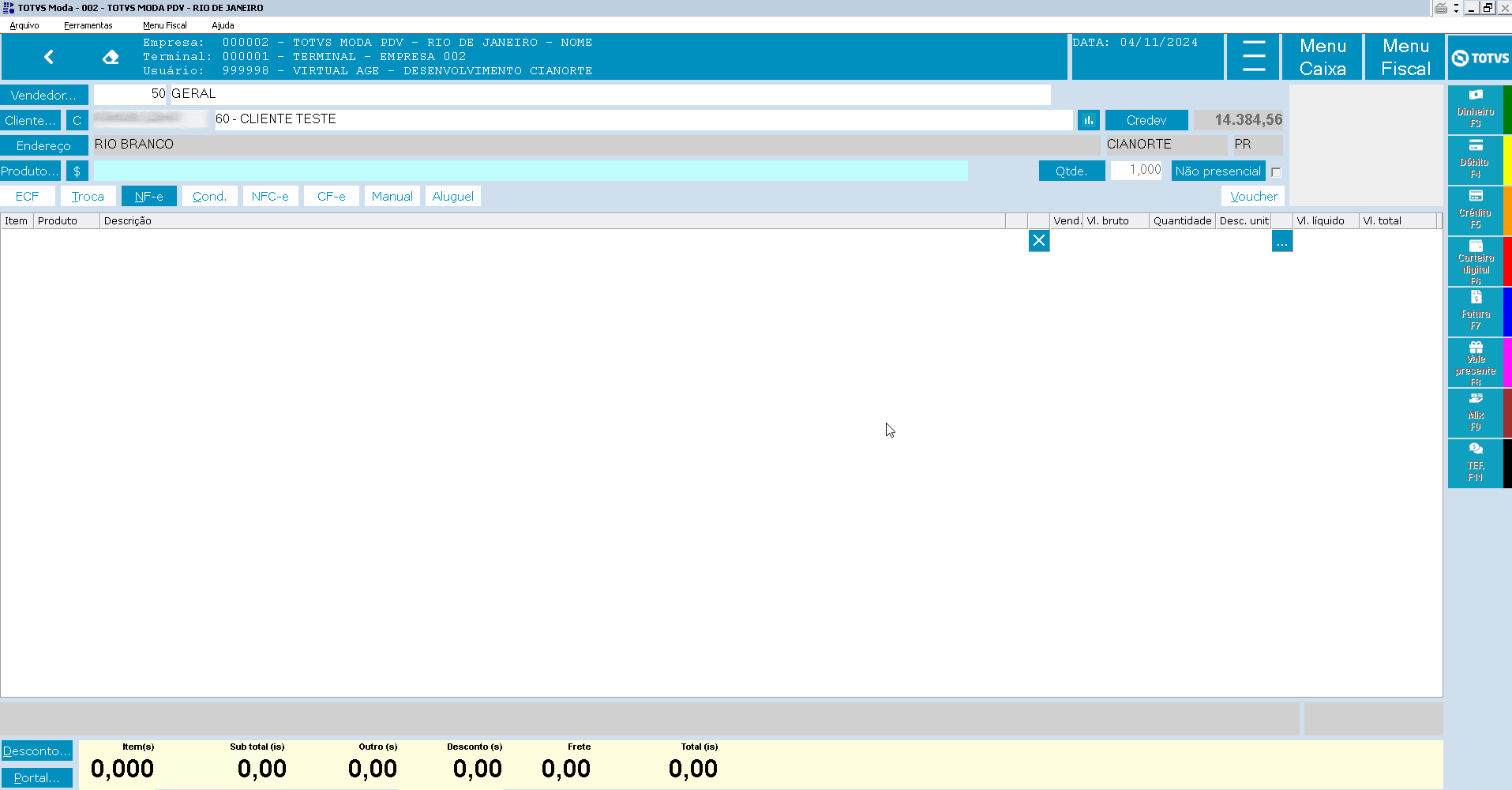Select Débito F4 payment
The height and width of the screenshot is (790, 1512).
coord(1475,160)
